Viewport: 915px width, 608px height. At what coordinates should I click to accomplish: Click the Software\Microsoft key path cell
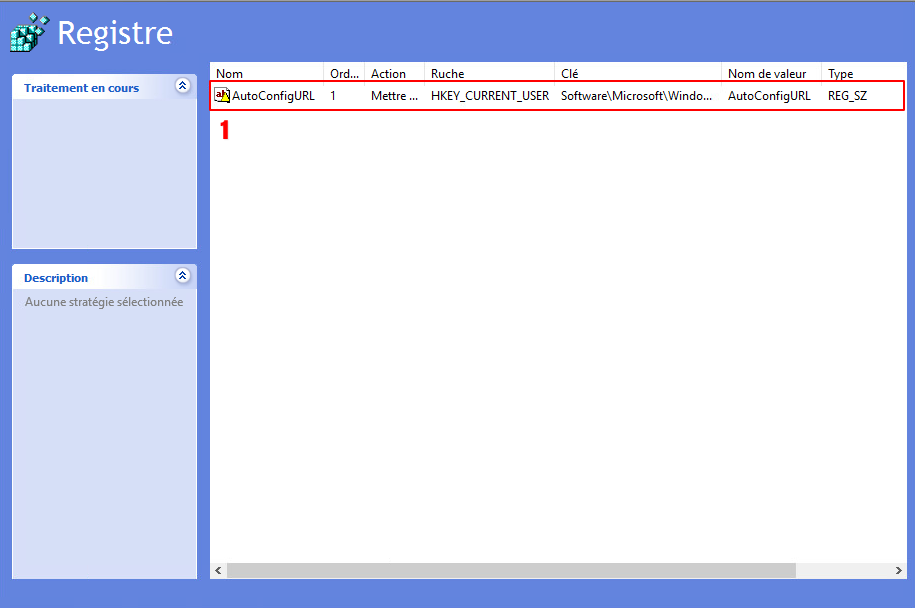pos(636,96)
